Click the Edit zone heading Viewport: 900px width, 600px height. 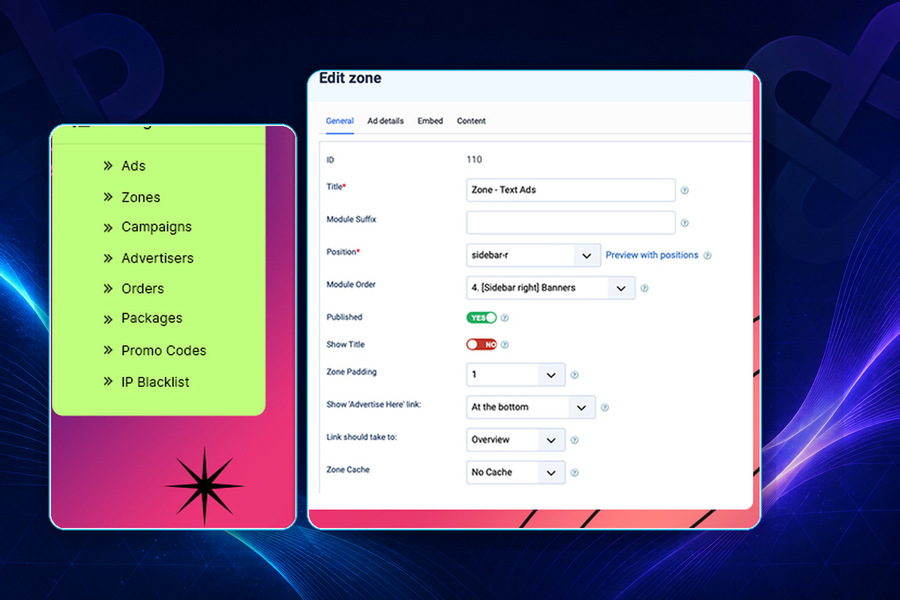(350, 78)
